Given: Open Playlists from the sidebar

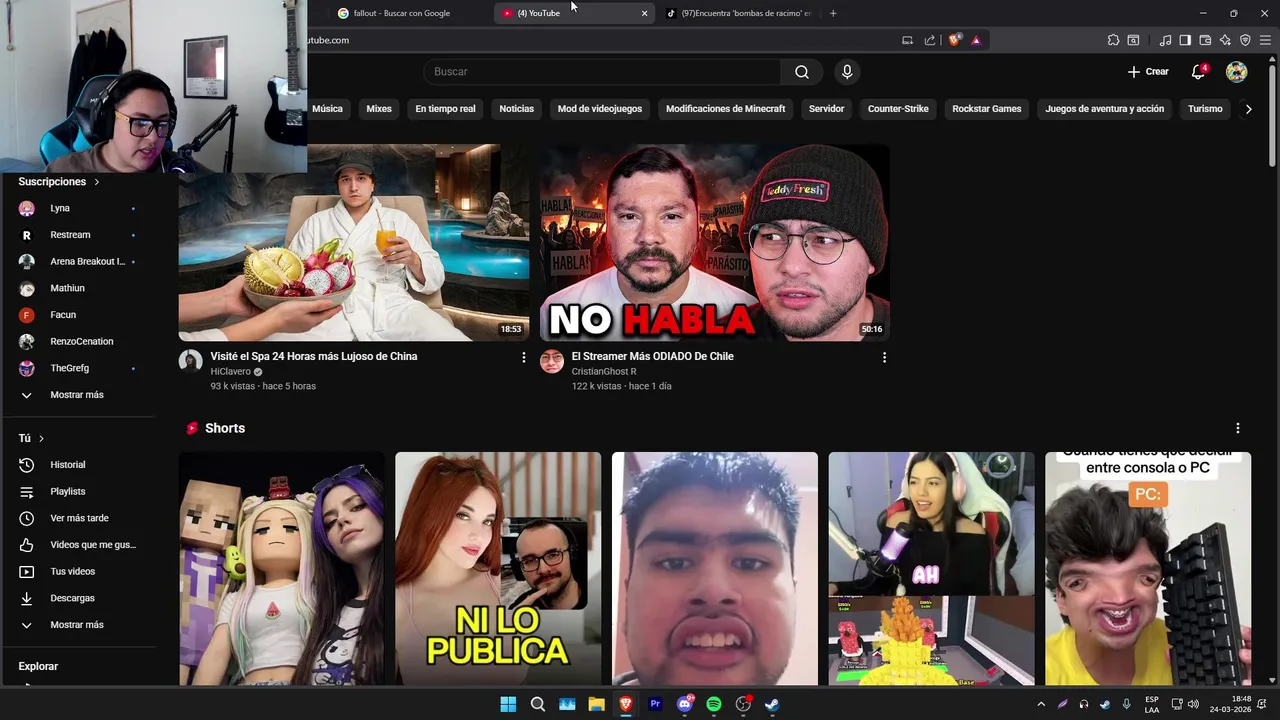Looking at the screenshot, I should pos(78,492).
